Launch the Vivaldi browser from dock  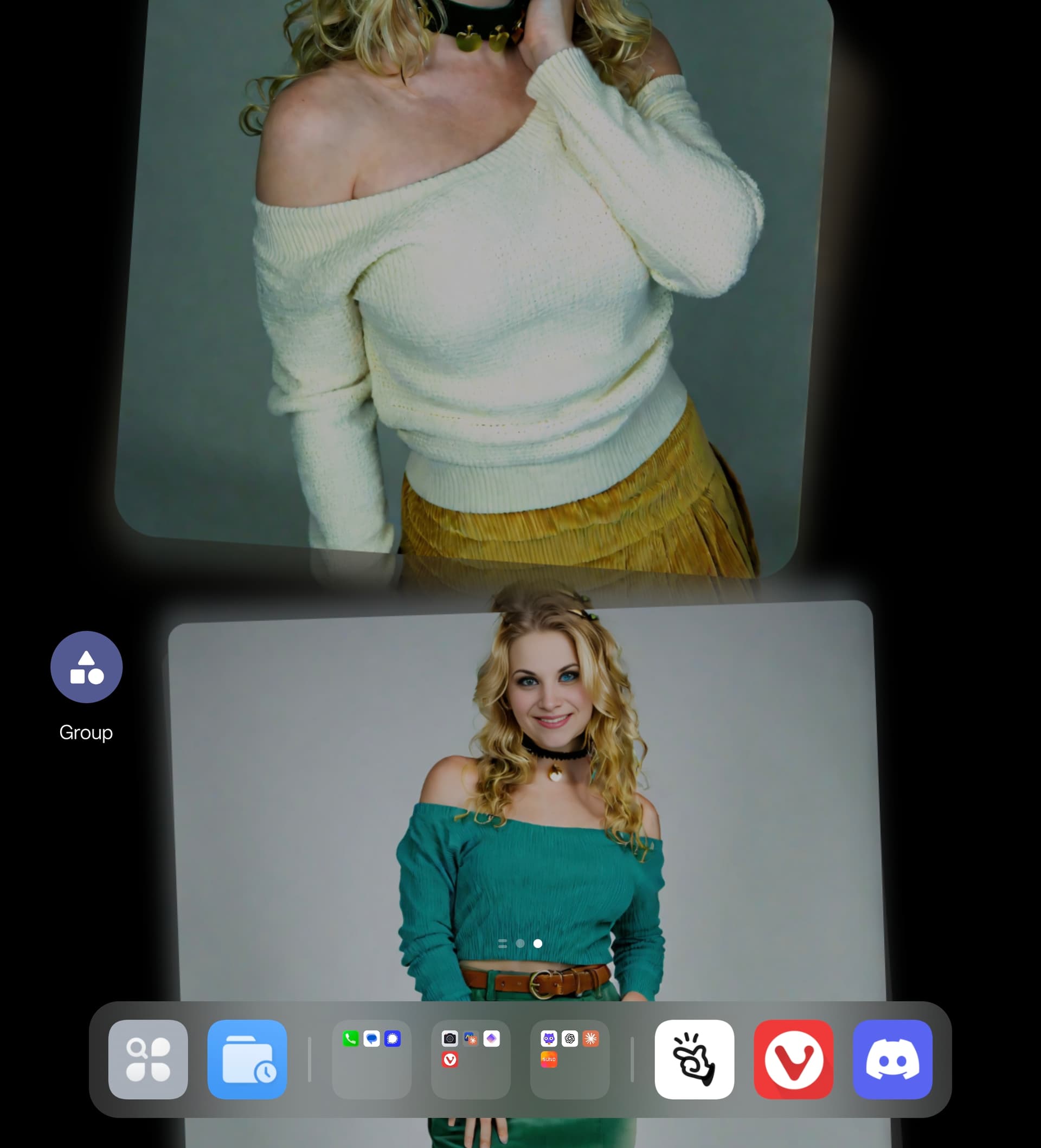click(793, 1059)
